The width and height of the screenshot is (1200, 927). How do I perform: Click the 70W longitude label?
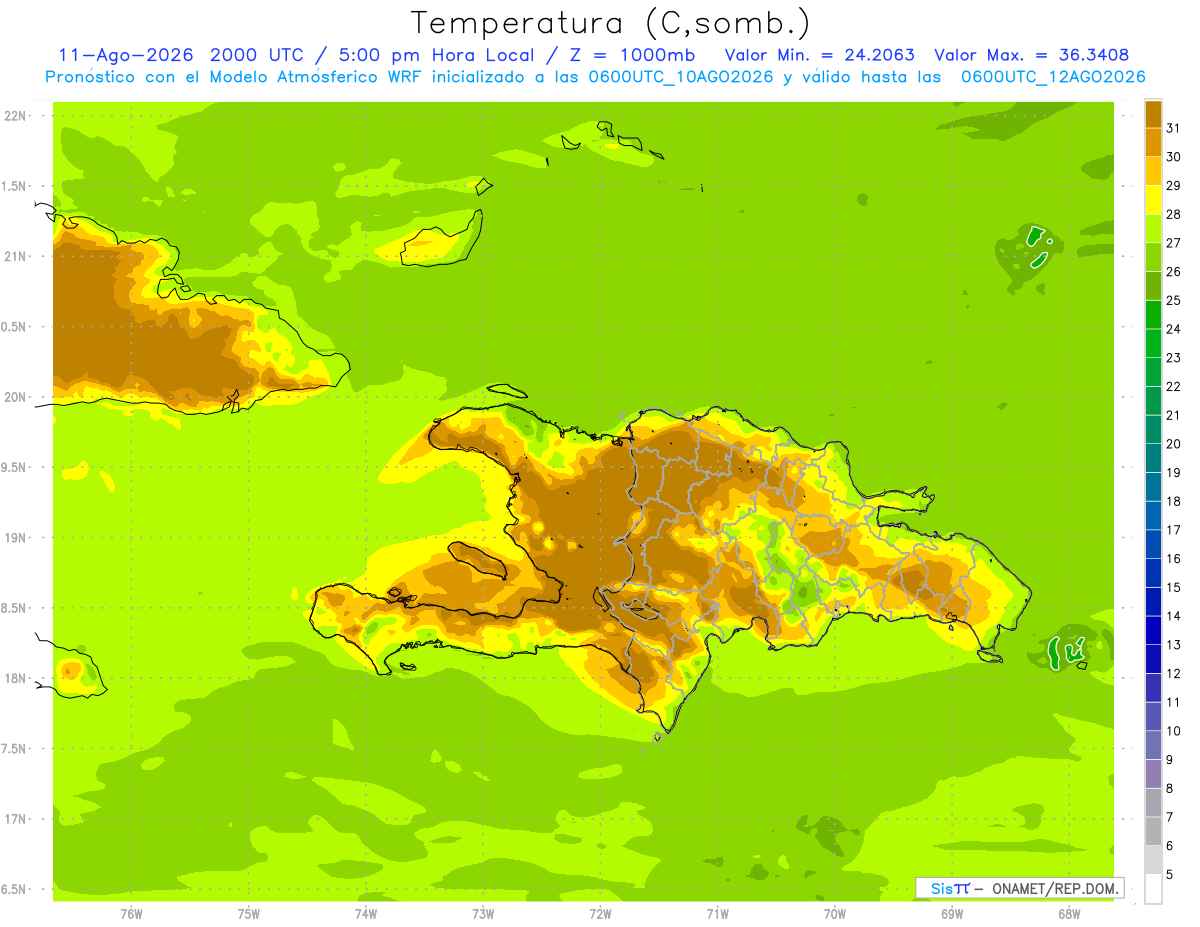835,912
